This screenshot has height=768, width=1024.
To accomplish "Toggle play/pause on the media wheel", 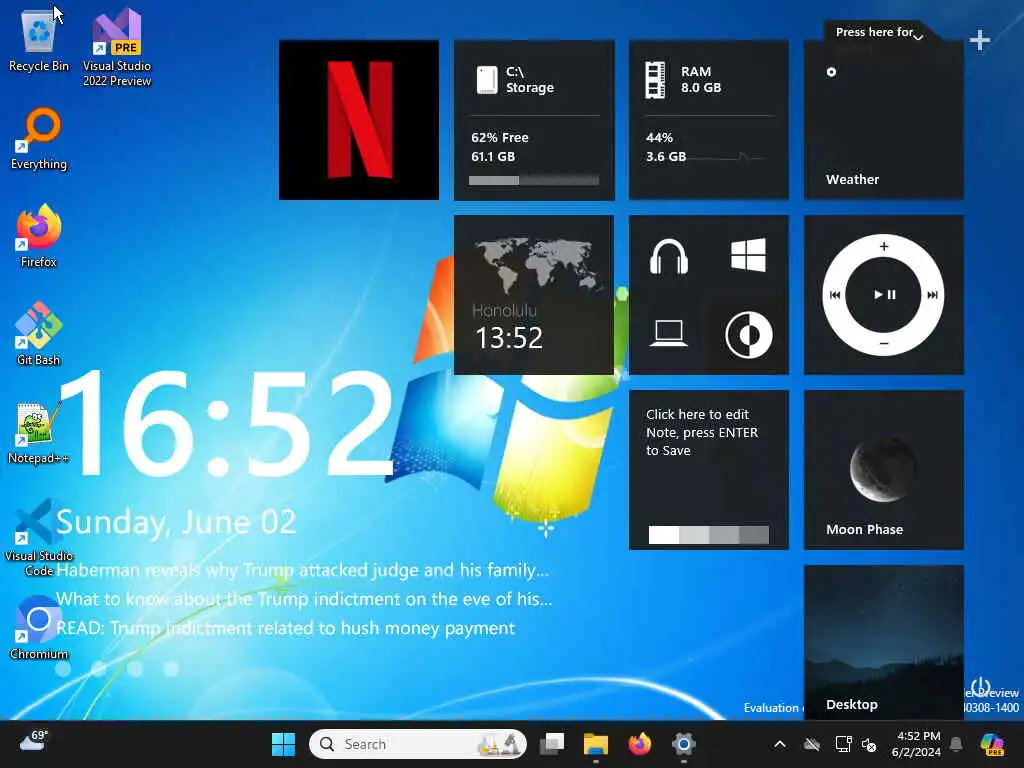I will [884, 295].
